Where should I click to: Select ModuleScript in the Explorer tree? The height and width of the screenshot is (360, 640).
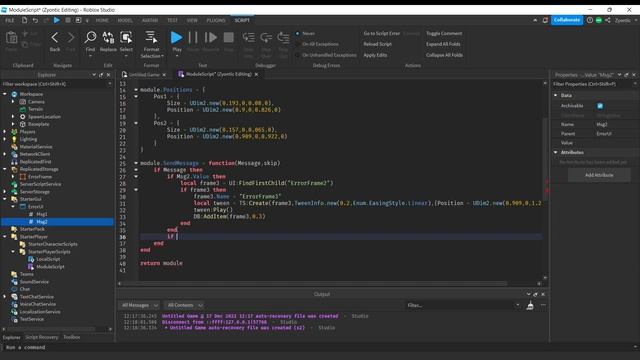[x=50, y=267]
